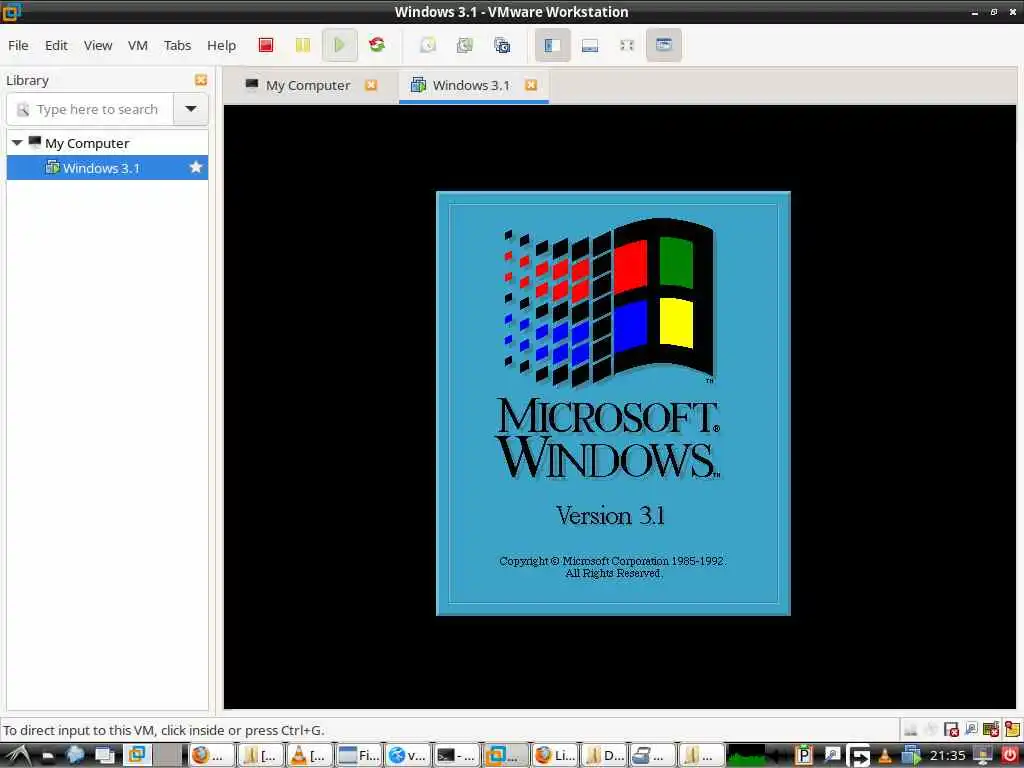This screenshot has width=1024, height=768.
Task: Click the red power button in the panel
Action: pos(1010,756)
